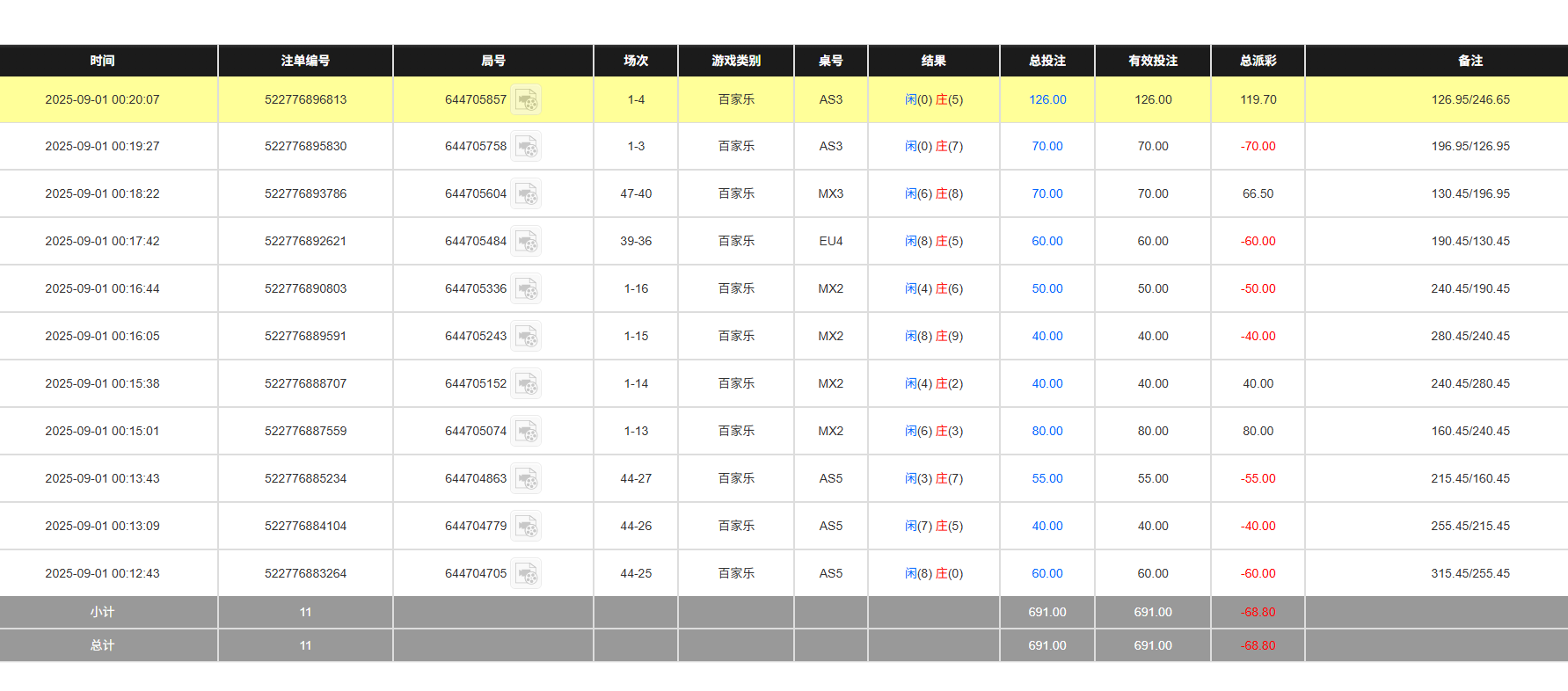The image size is (1568, 691).
Task: Open video replay icon for round 644705857
Action: [x=526, y=100]
